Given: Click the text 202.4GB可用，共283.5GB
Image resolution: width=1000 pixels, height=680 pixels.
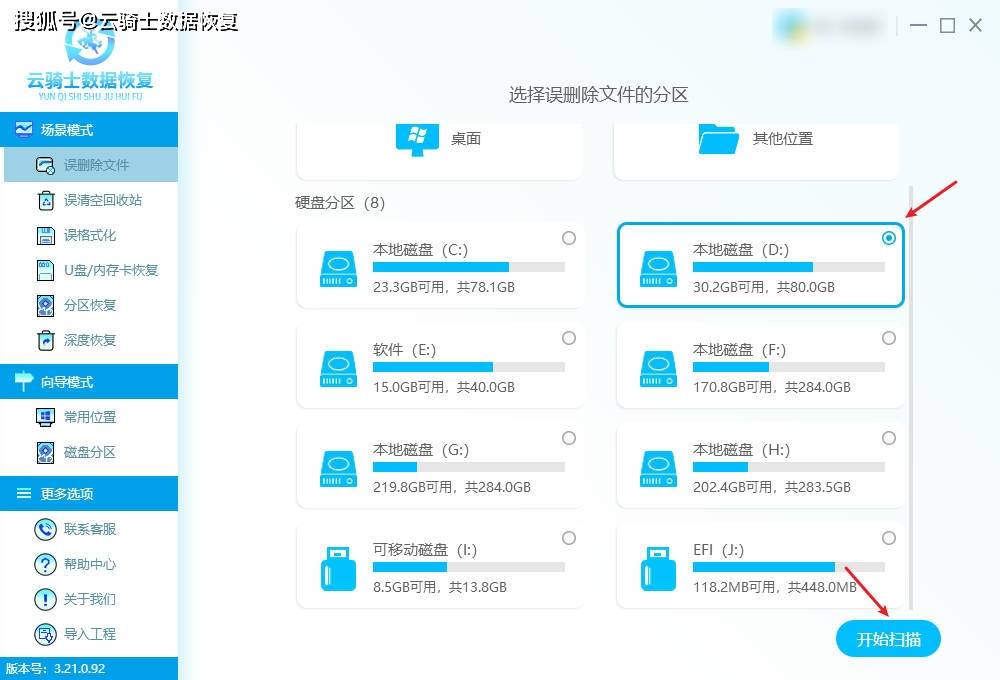Looking at the screenshot, I should (772, 487).
